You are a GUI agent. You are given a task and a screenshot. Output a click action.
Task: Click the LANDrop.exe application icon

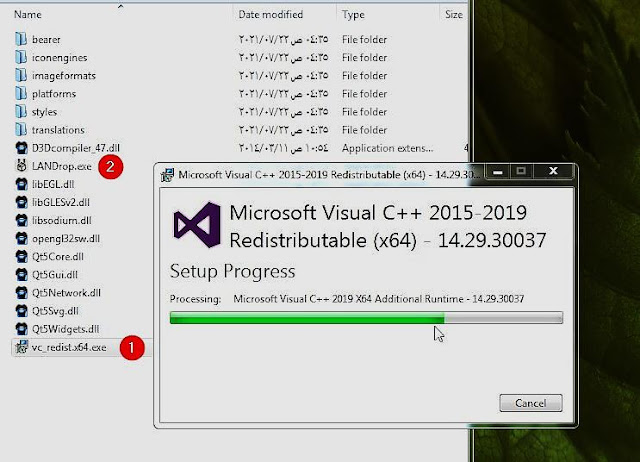(21, 166)
